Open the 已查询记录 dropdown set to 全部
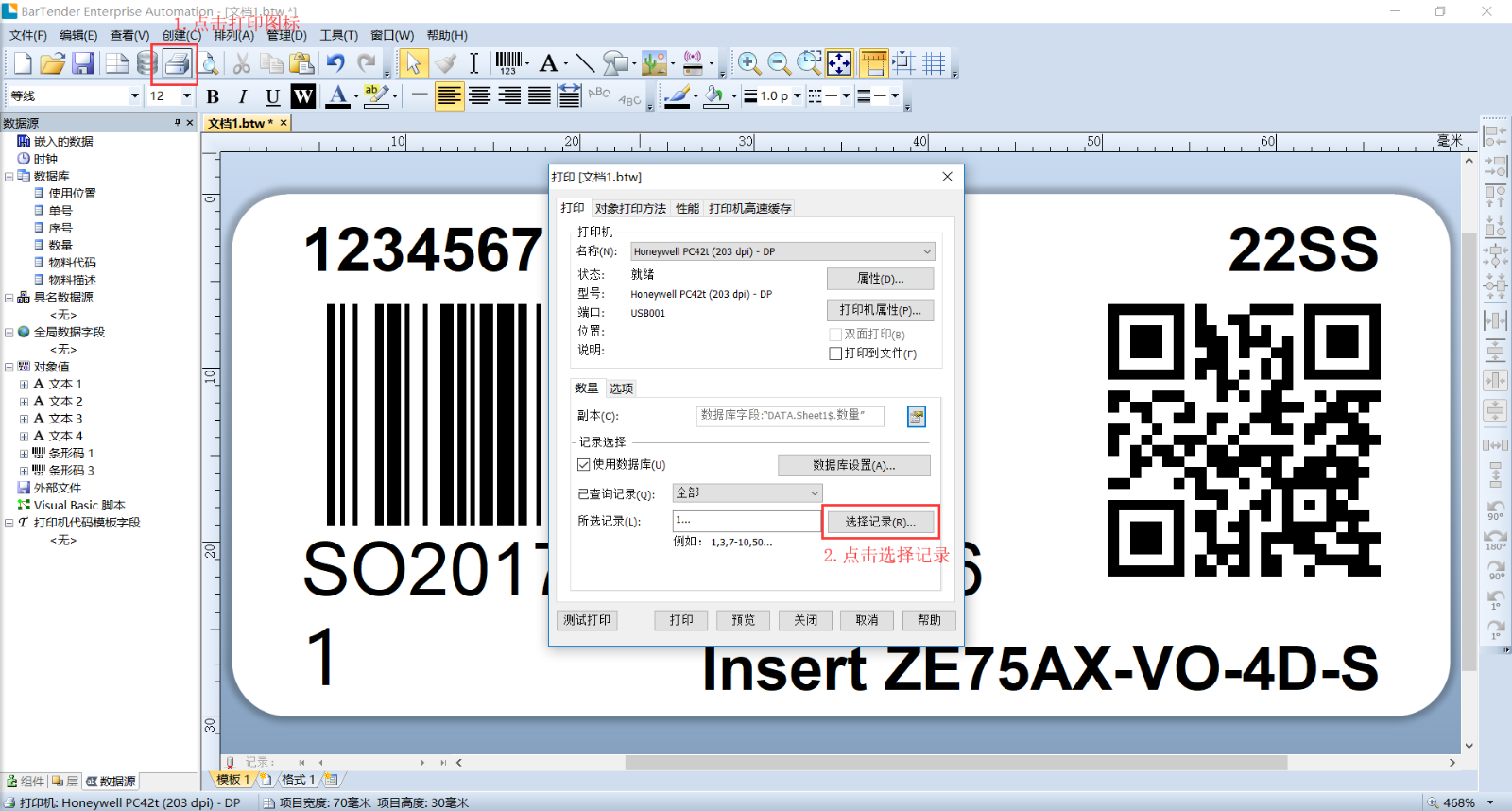The width and height of the screenshot is (1512, 811). click(x=814, y=492)
